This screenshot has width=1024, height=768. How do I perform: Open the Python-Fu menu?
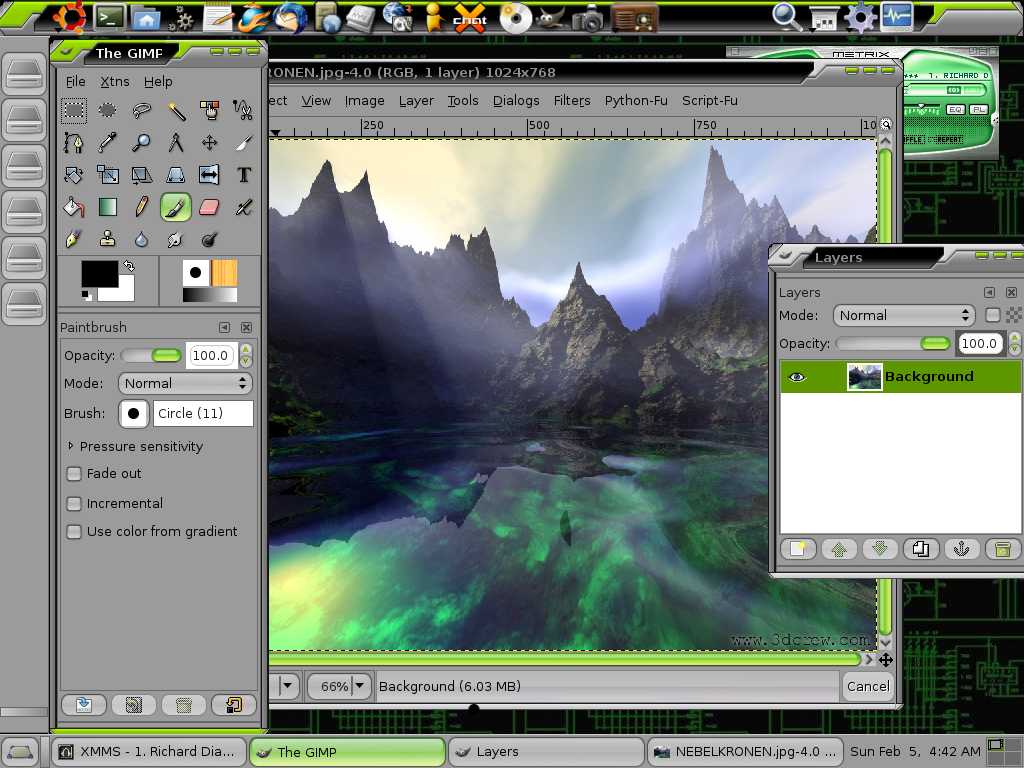pos(636,101)
